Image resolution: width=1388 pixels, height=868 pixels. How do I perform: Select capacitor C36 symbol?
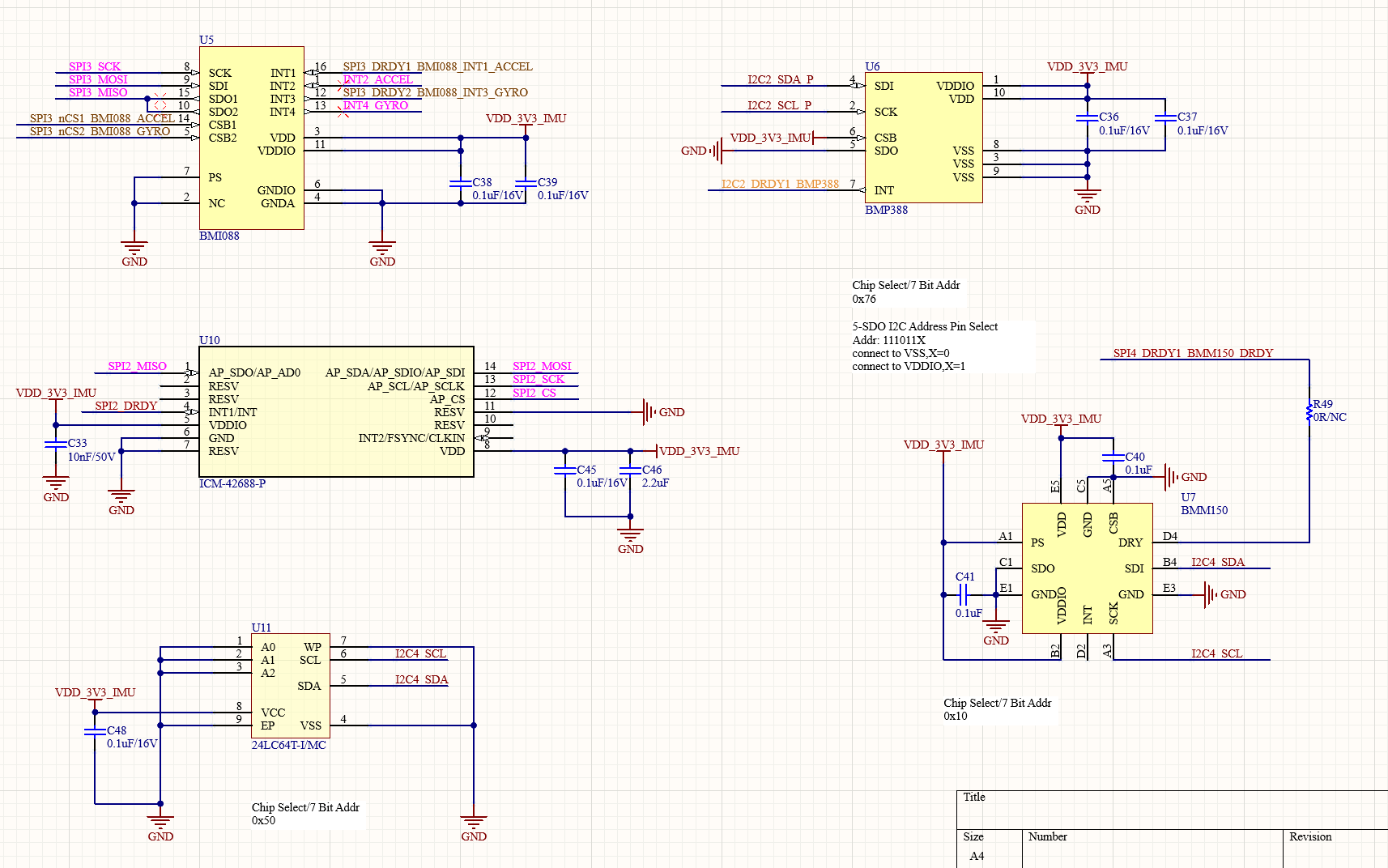(1087, 118)
